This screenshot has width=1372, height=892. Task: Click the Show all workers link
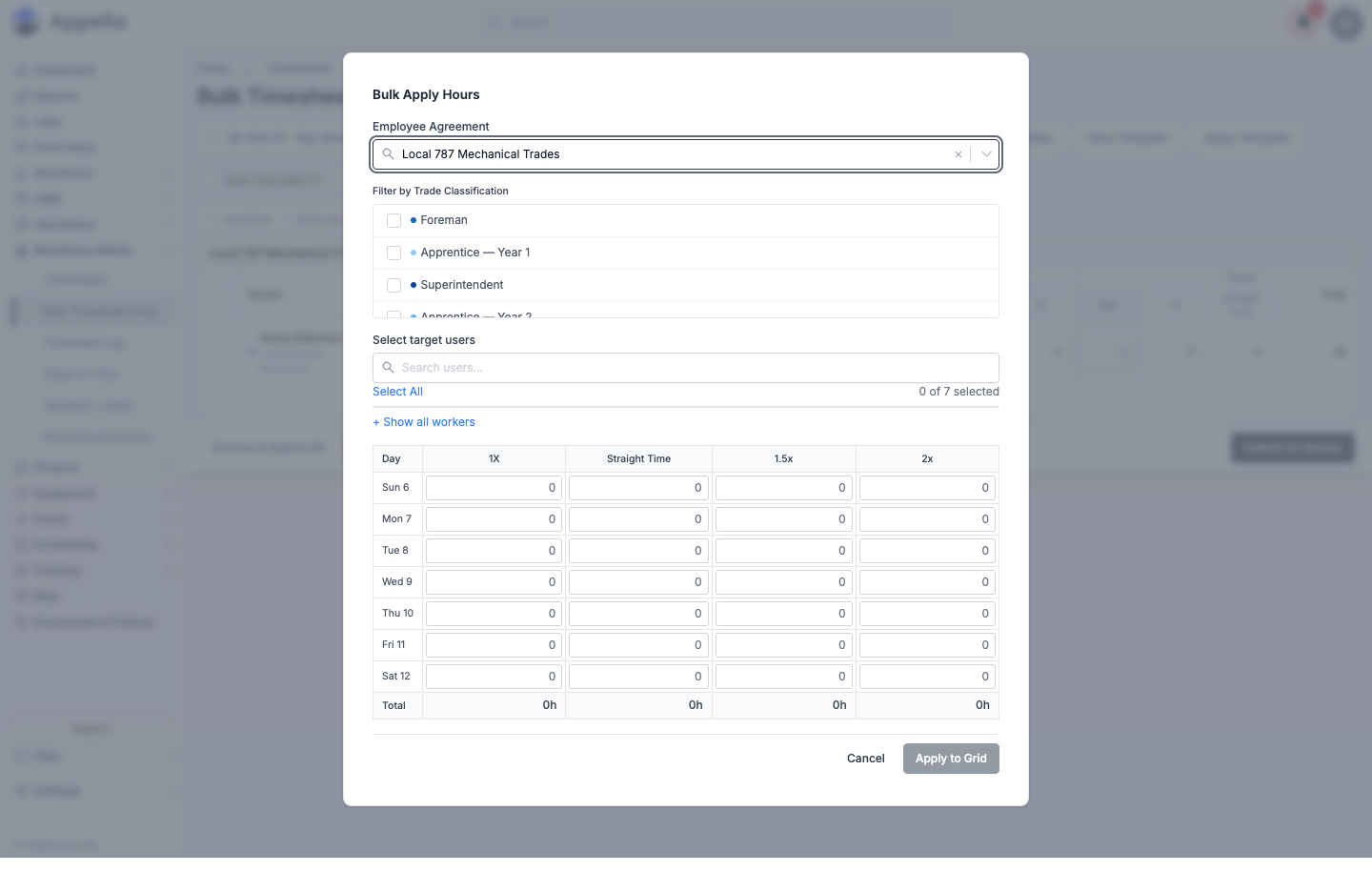[x=424, y=422]
